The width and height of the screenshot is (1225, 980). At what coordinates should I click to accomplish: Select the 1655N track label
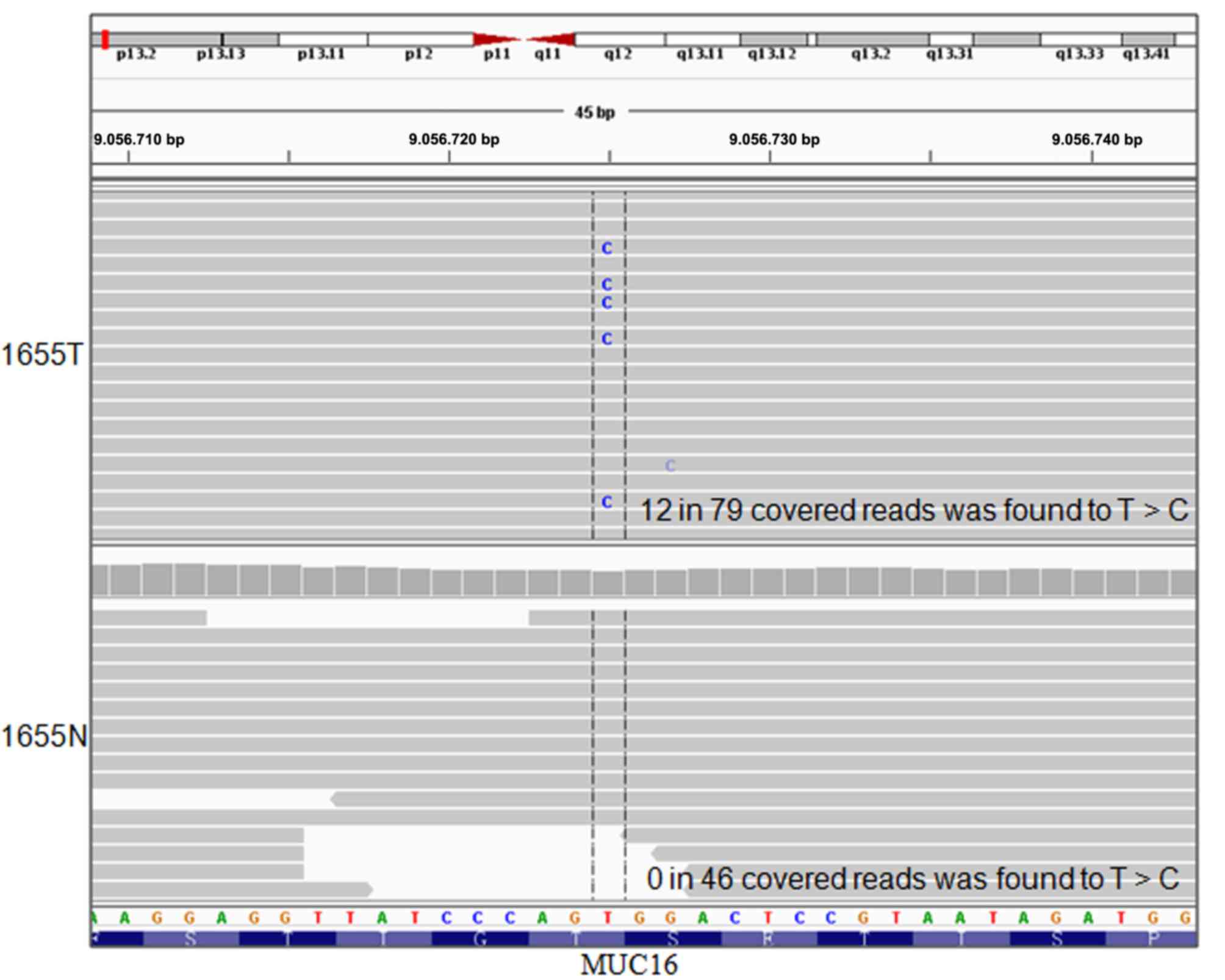pyautogui.click(x=44, y=736)
